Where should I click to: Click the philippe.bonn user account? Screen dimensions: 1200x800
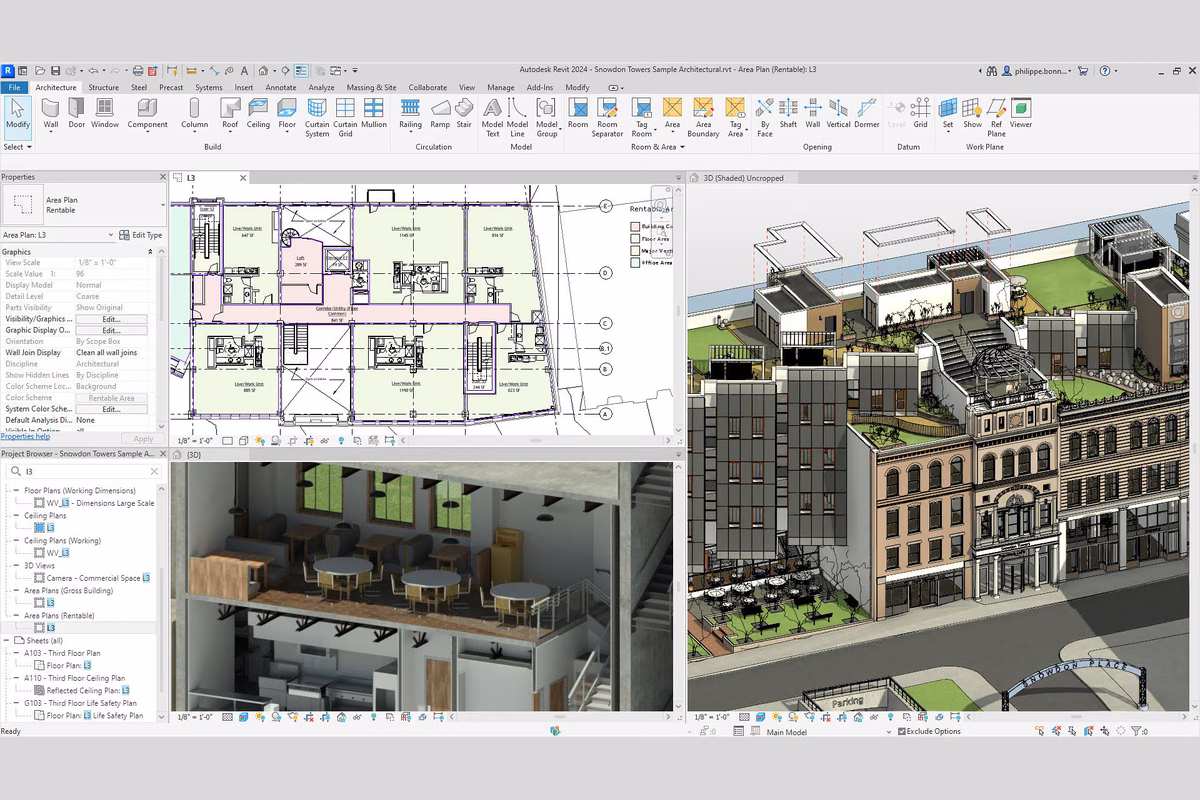1036,71
